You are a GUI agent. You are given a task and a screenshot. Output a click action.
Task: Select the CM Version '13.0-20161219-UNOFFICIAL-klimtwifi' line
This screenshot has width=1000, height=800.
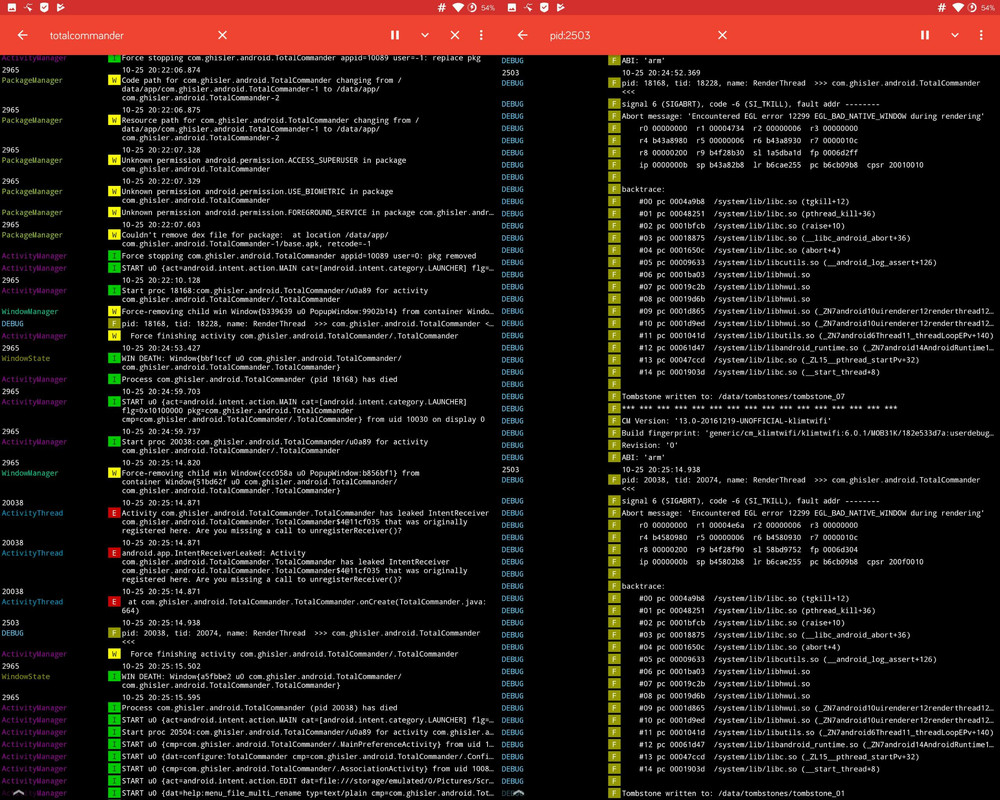pyautogui.click(x=750, y=420)
